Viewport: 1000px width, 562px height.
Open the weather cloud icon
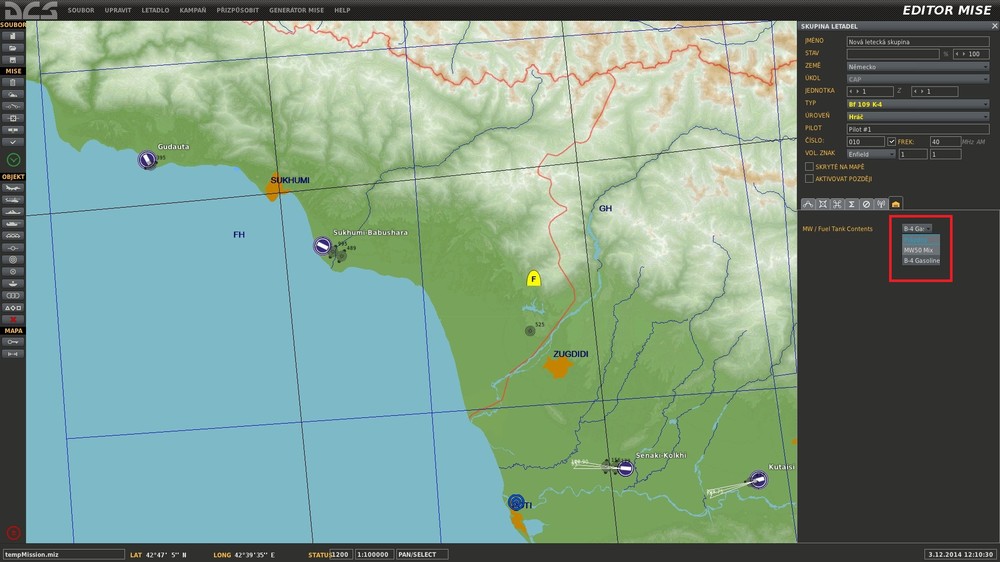click(x=13, y=94)
